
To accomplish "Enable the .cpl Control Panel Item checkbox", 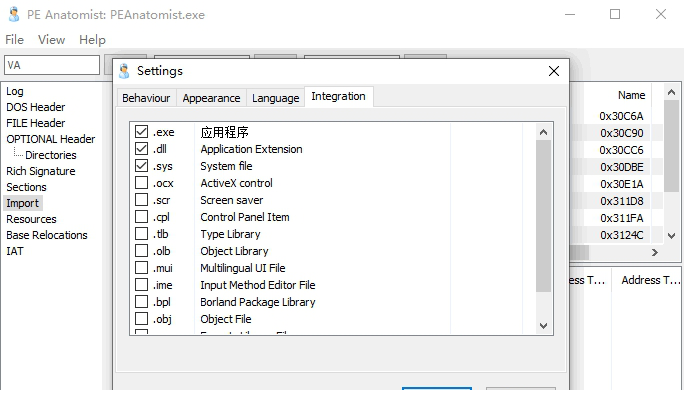I will [141, 217].
